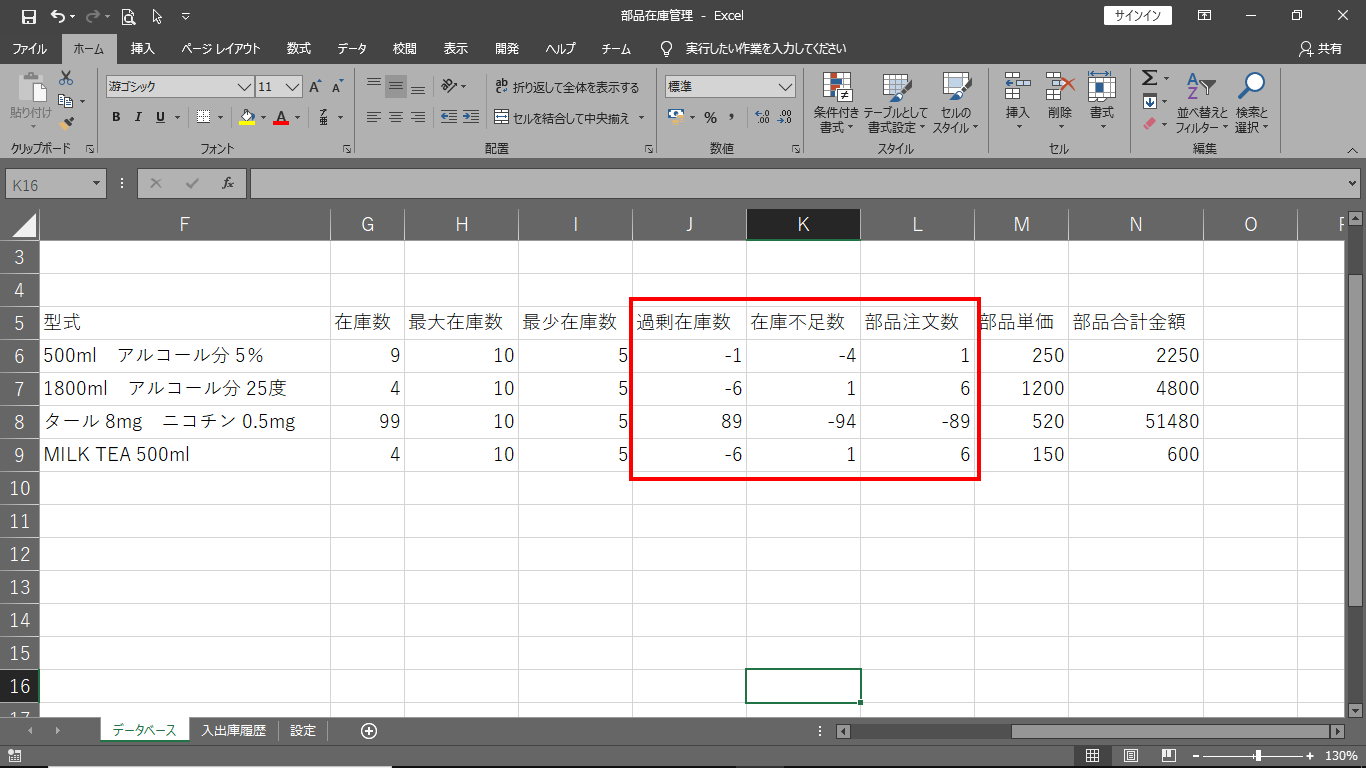Expand the formula bar chevron
This screenshot has height=768, width=1366.
(1353, 183)
